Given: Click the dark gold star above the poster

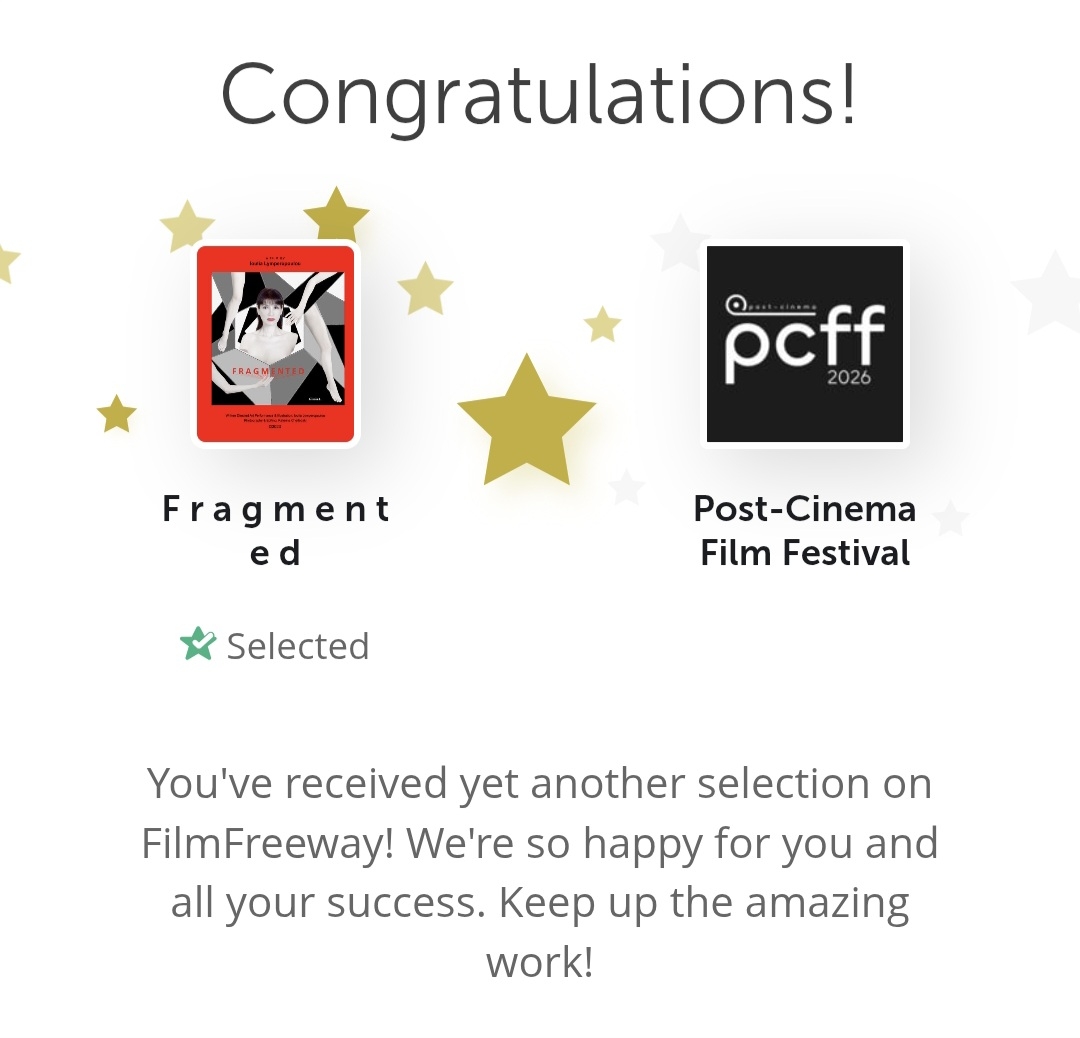Looking at the screenshot, I should pos(336,215).
